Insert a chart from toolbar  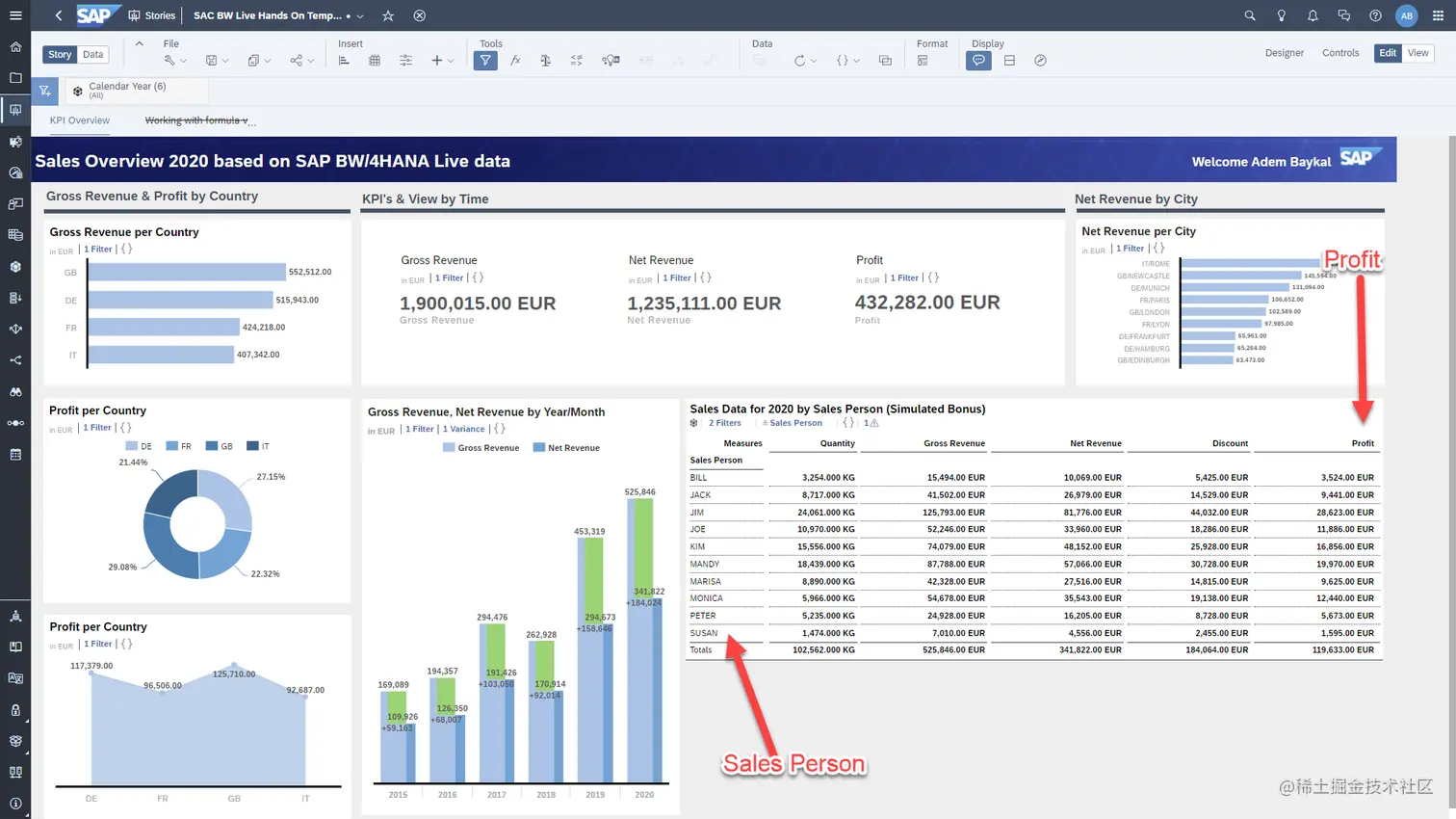pos(344,60)
